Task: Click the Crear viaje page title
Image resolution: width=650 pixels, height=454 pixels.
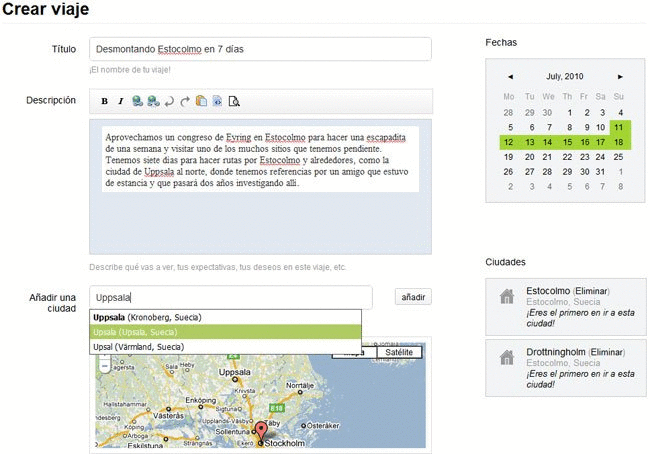Action: point(46,9)
